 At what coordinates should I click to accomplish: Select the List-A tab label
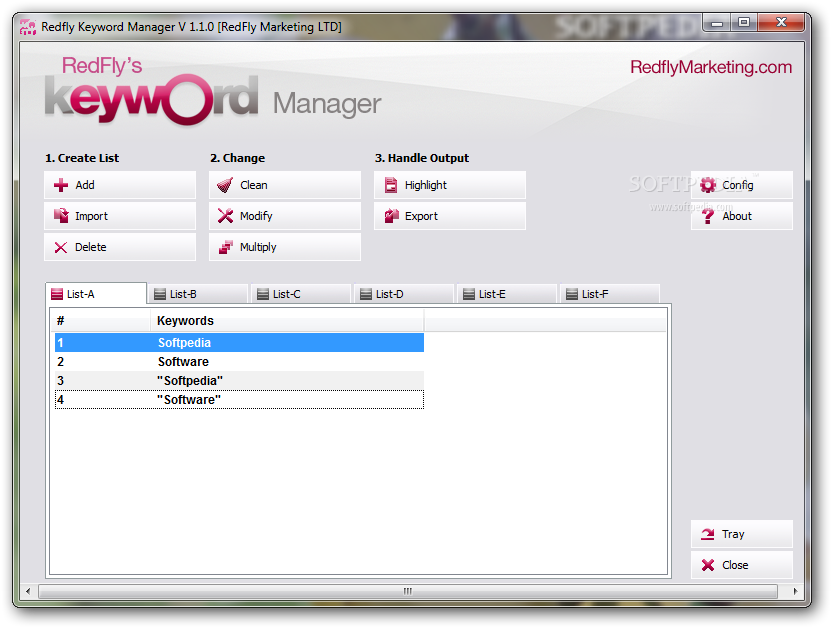point(81,294)
